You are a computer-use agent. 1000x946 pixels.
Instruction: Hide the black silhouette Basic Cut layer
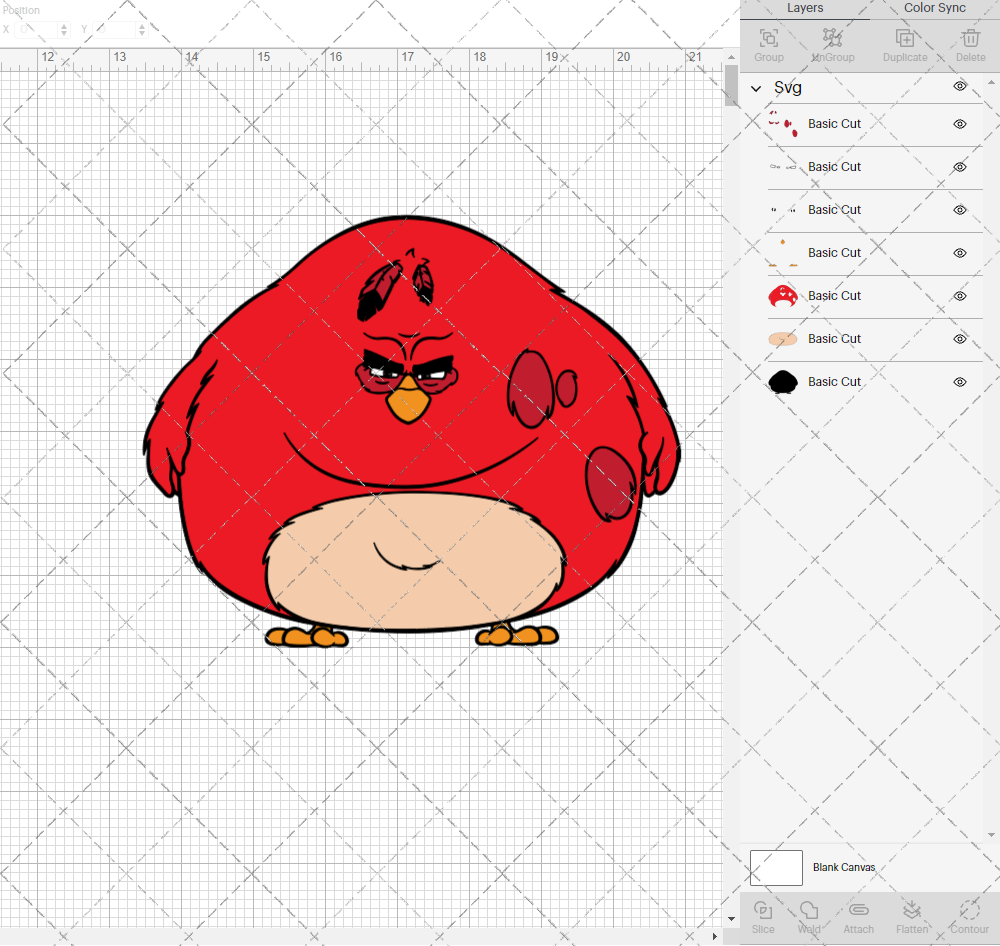(x=960, y=382)
